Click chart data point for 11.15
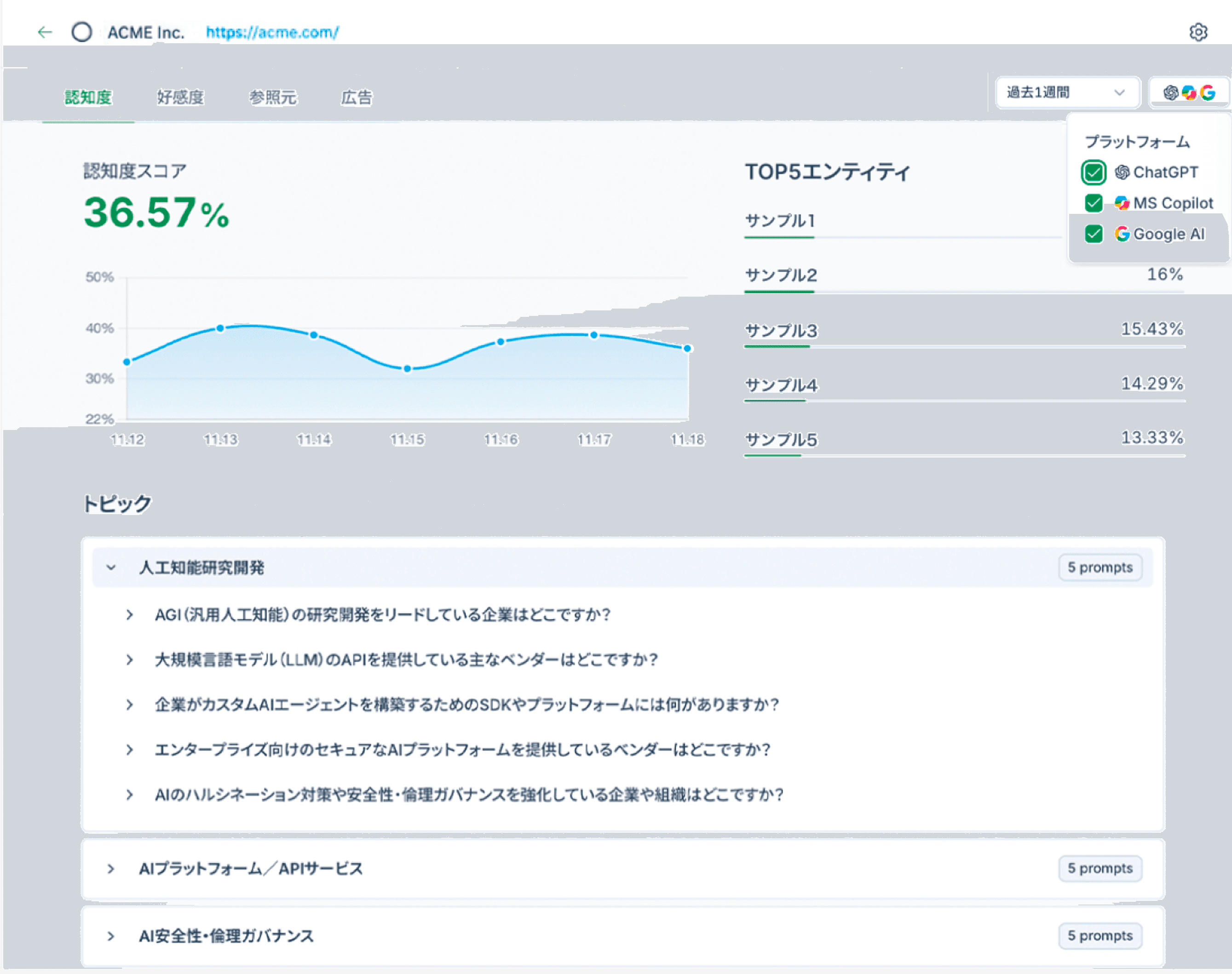The height and width of the screenshot is (974, 1232). pos(407,368)
